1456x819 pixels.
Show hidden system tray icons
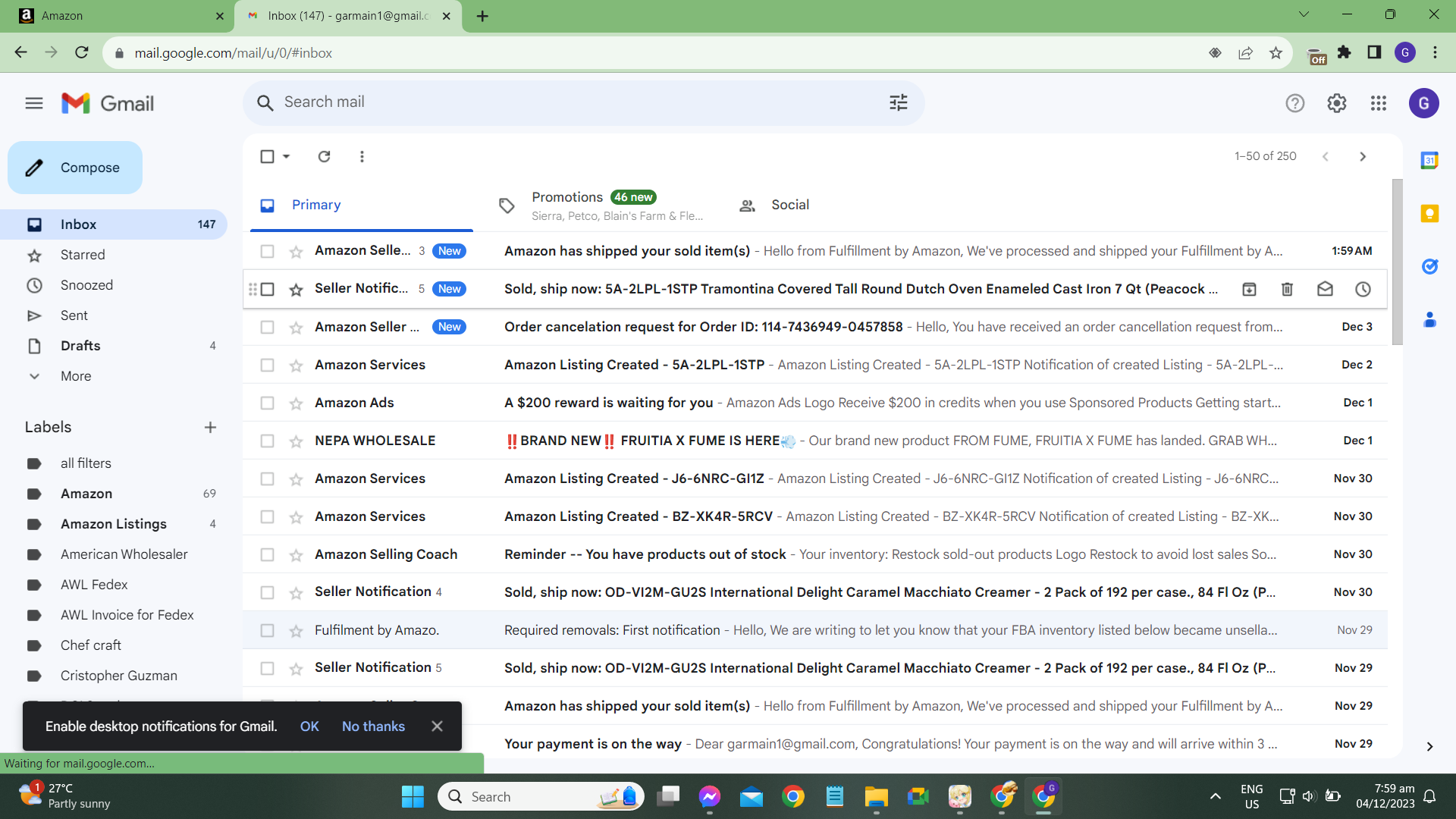tap(1216, 796)
